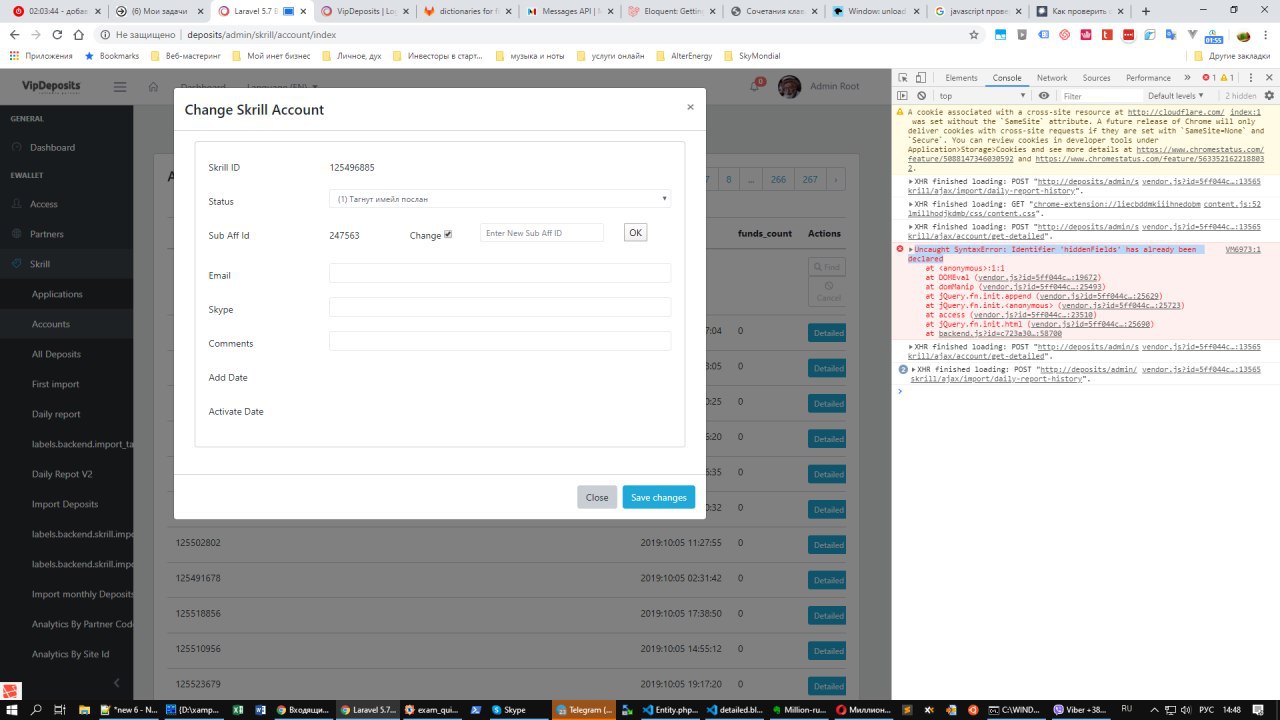Toggle the Change checkbox for Sub Aff Id
1280x720 pixels.
[x=448, y=235]
